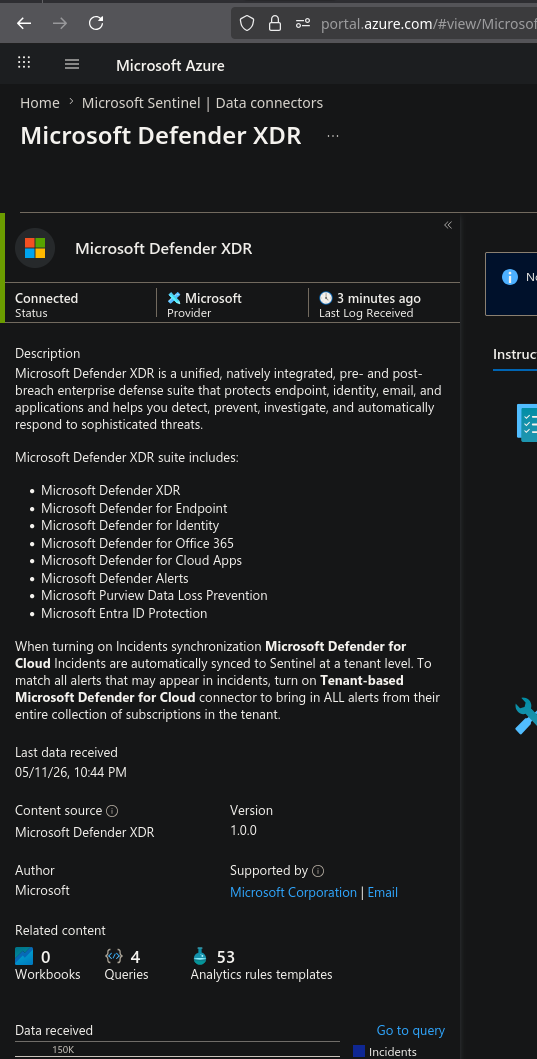Open the ellipsis menu next to title

click(x=333, y=136)
